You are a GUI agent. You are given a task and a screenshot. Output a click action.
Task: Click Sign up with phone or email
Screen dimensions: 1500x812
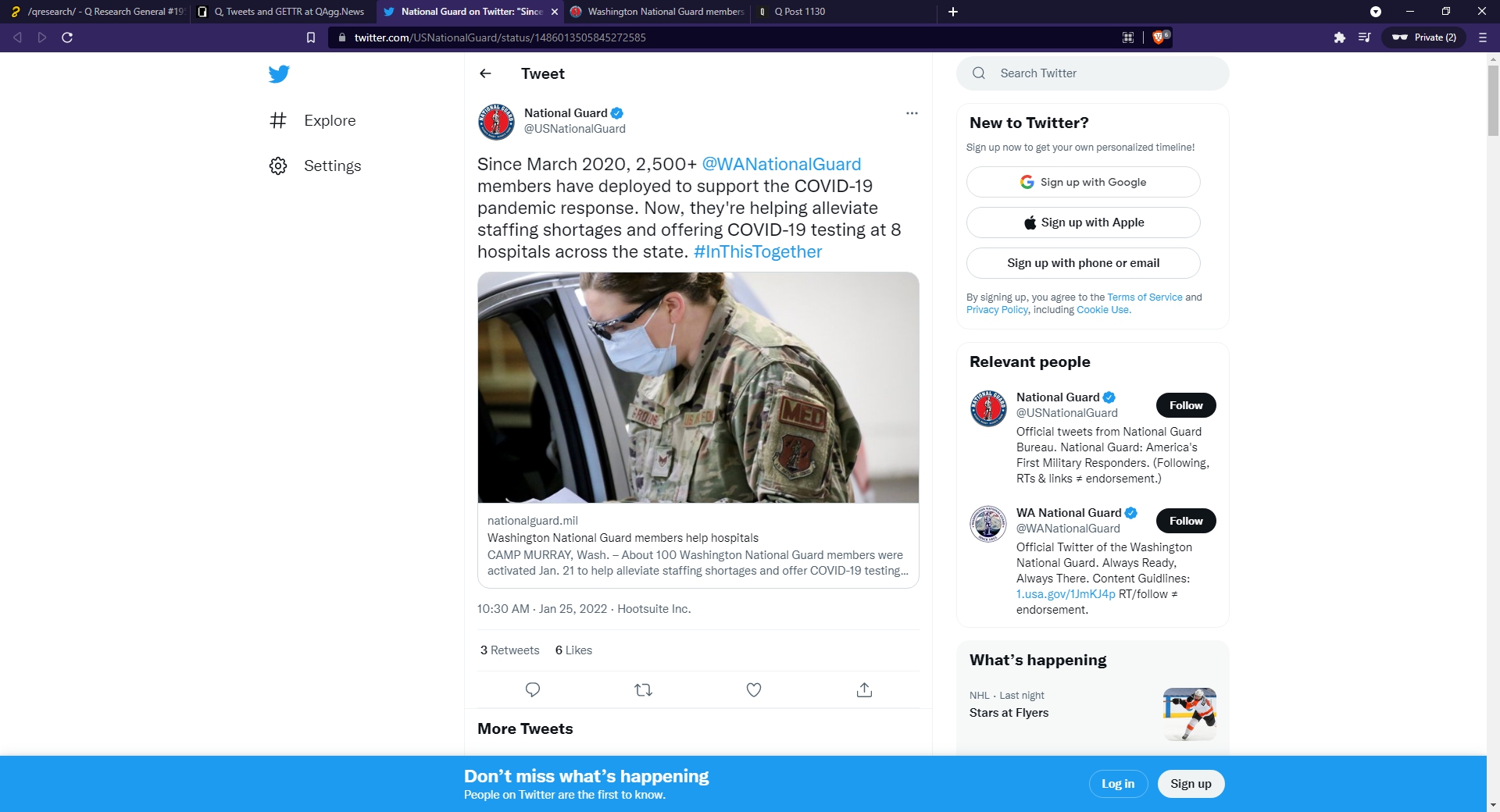pos(1083,263)
